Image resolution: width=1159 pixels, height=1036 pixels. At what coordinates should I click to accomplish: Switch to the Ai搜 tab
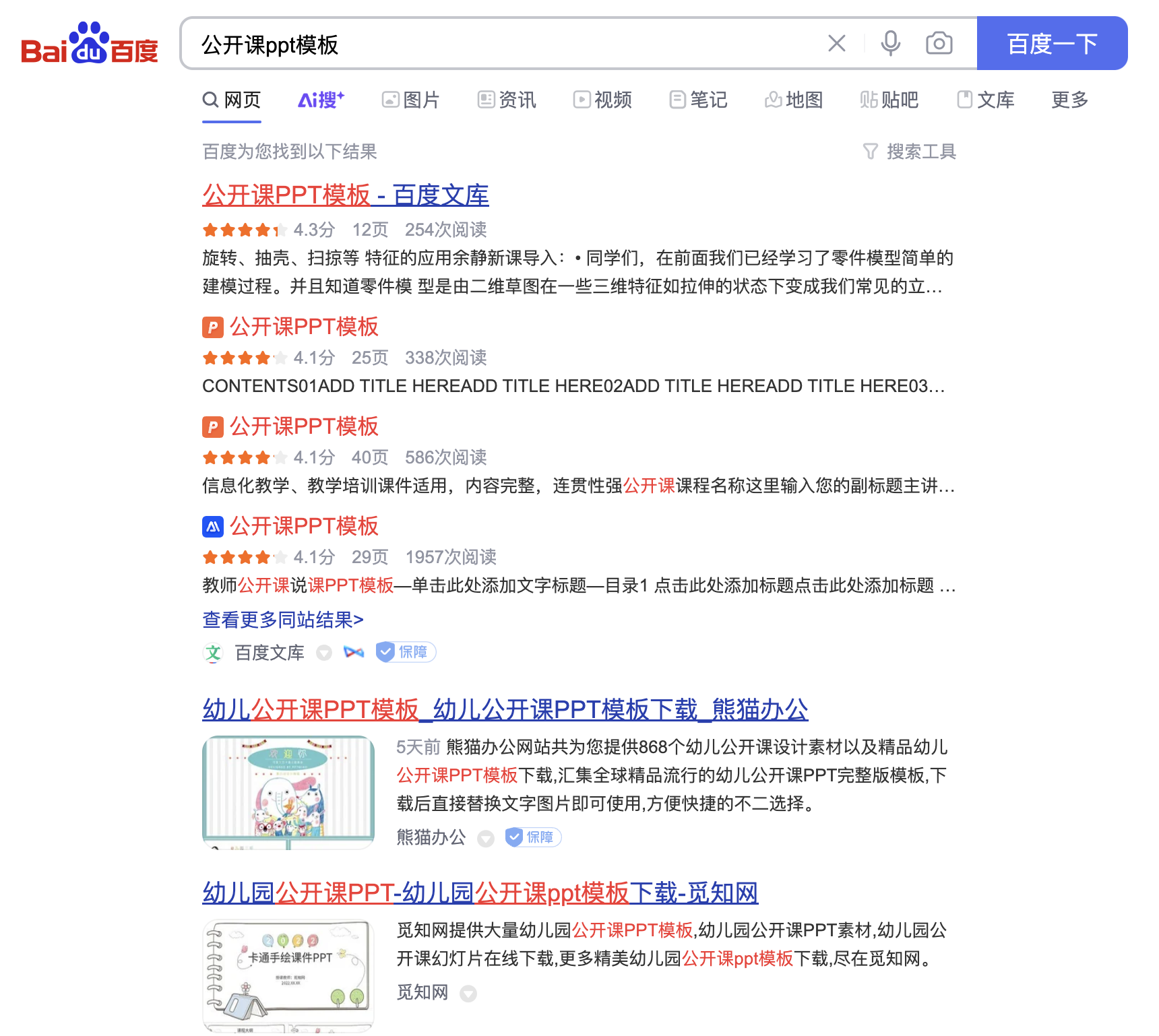[321, 100]
